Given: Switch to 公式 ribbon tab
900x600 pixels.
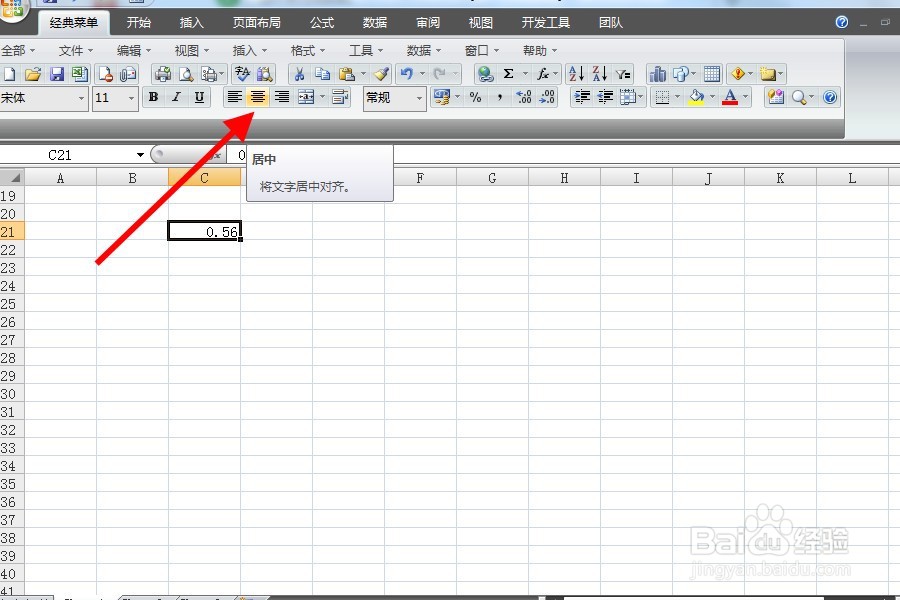Looking at the screenshot, I should point(322,23).
